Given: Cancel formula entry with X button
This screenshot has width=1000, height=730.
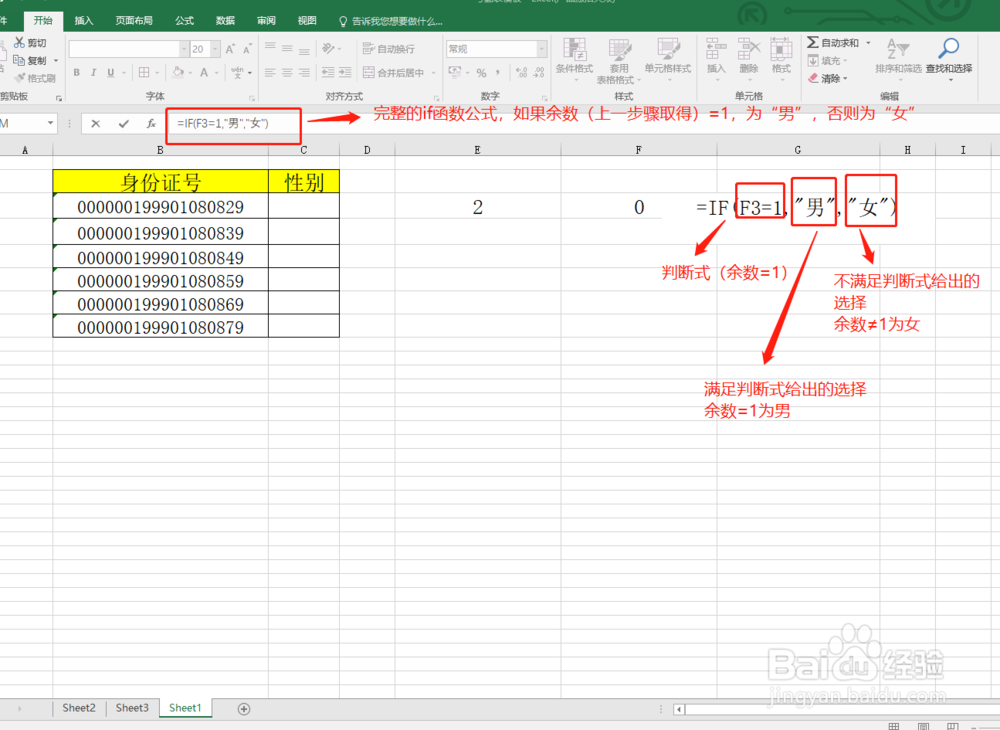Looking at the screenshot, I should pyautogui.click(x=96, y=124).
